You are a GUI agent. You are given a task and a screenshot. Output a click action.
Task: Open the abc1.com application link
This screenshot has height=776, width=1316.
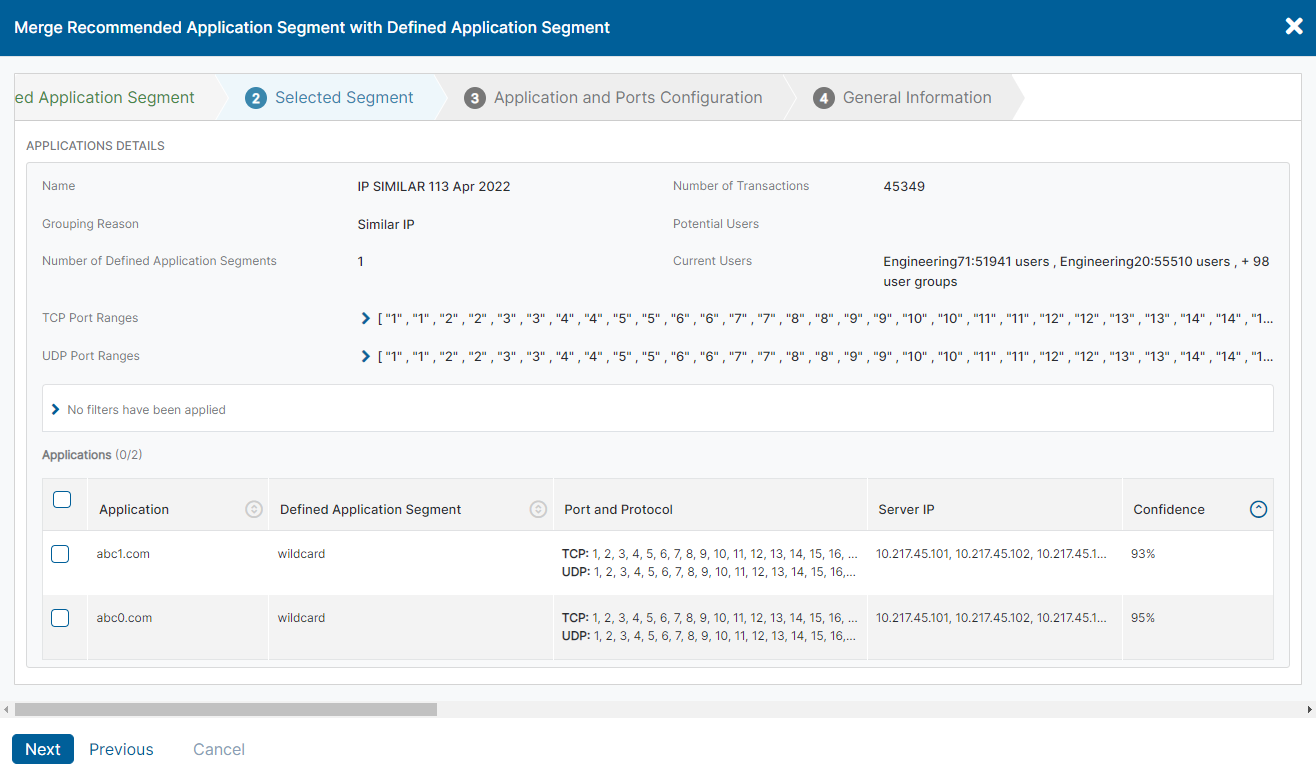pyautogui.click(x=122, y=553)
